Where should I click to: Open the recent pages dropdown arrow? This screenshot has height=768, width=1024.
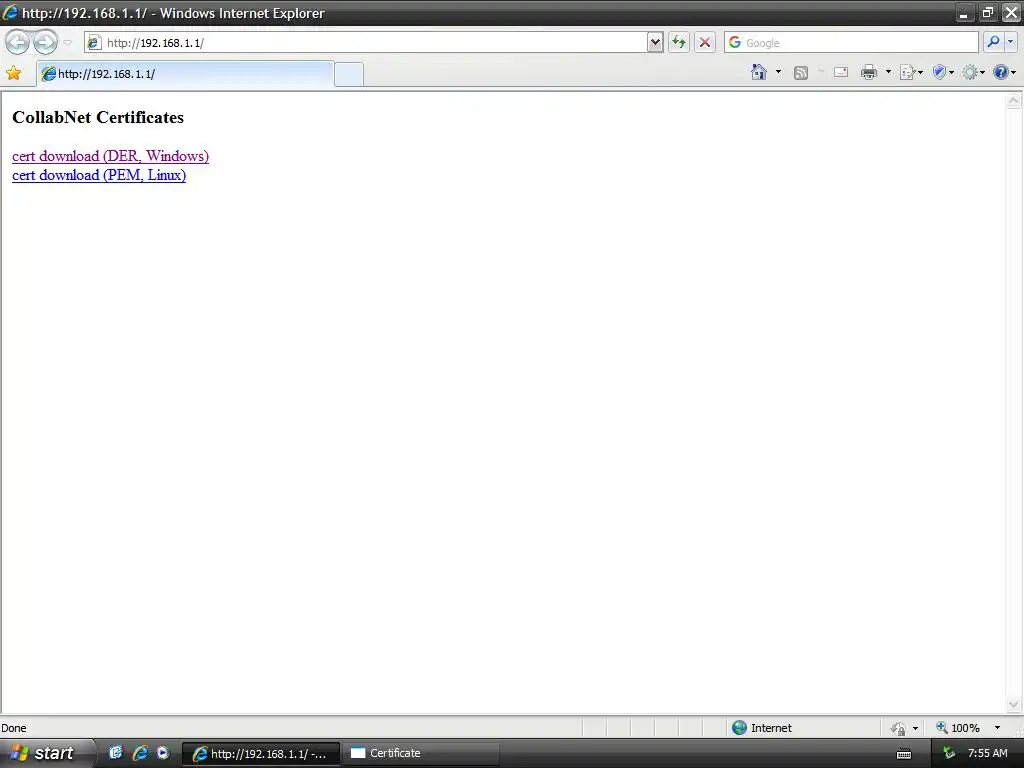point(67,43)
